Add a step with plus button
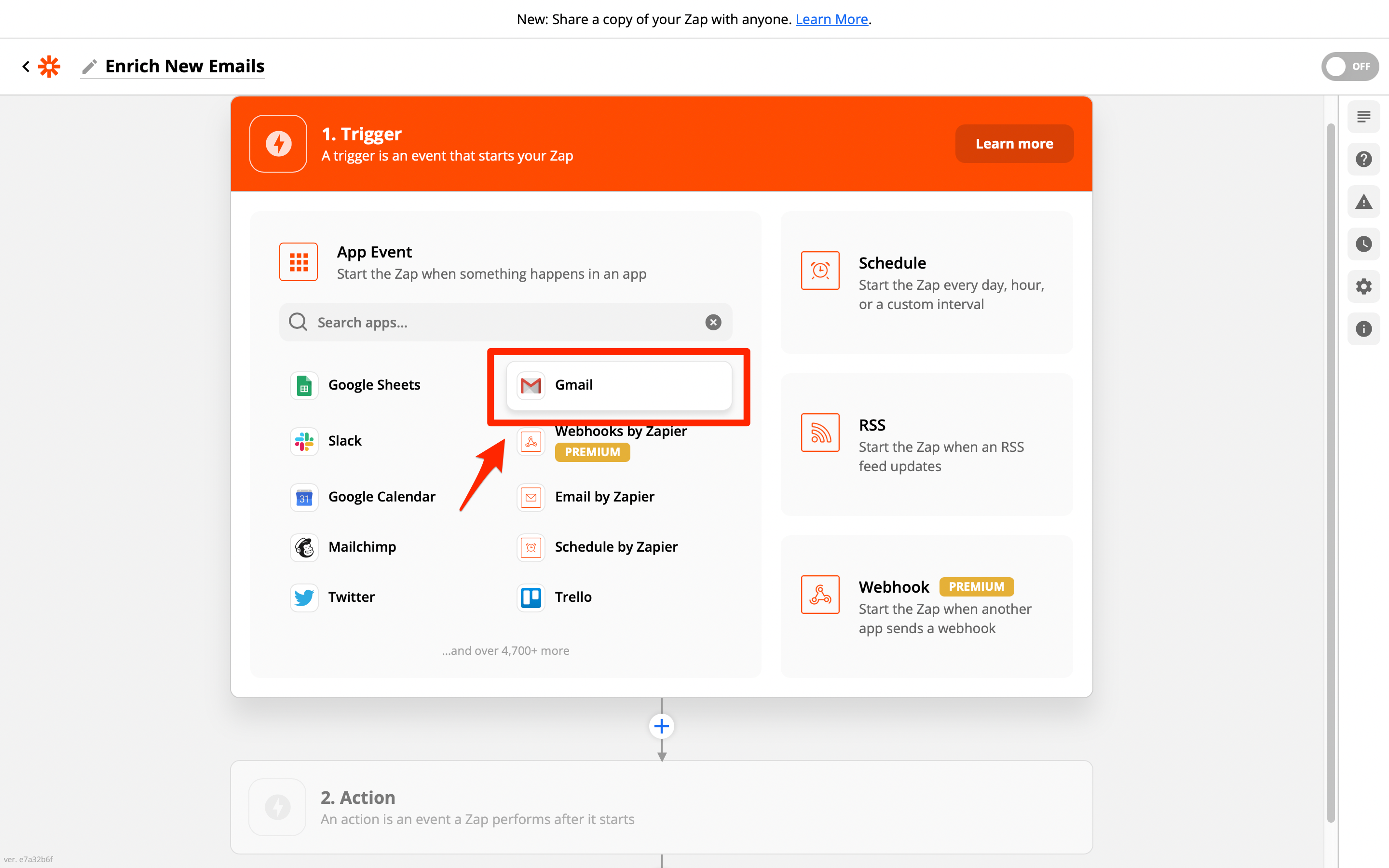The height and width of the screenshot is (868, 1389). point(661,726)
